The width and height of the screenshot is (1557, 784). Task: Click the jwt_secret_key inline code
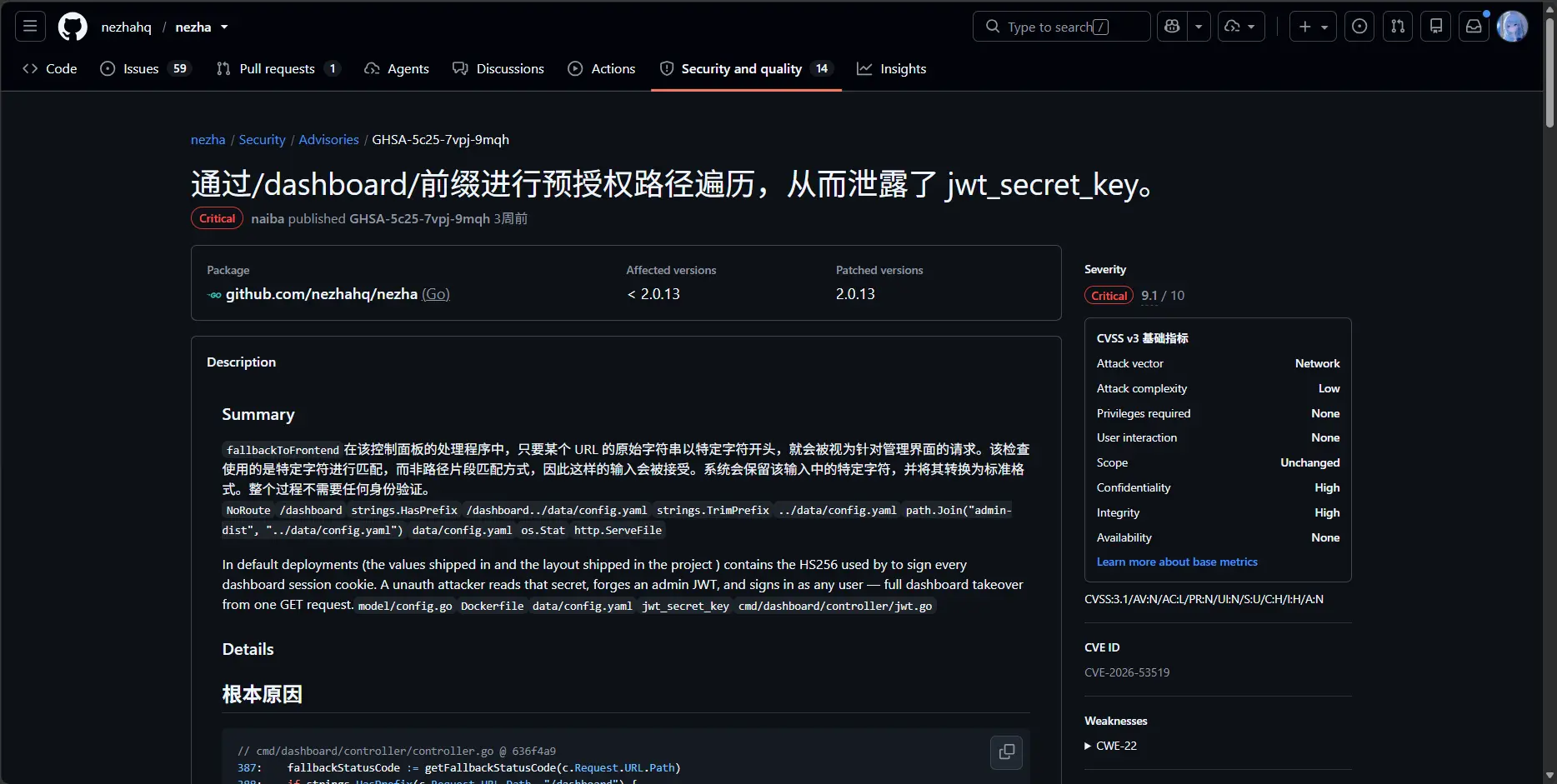tap(685, 606)
